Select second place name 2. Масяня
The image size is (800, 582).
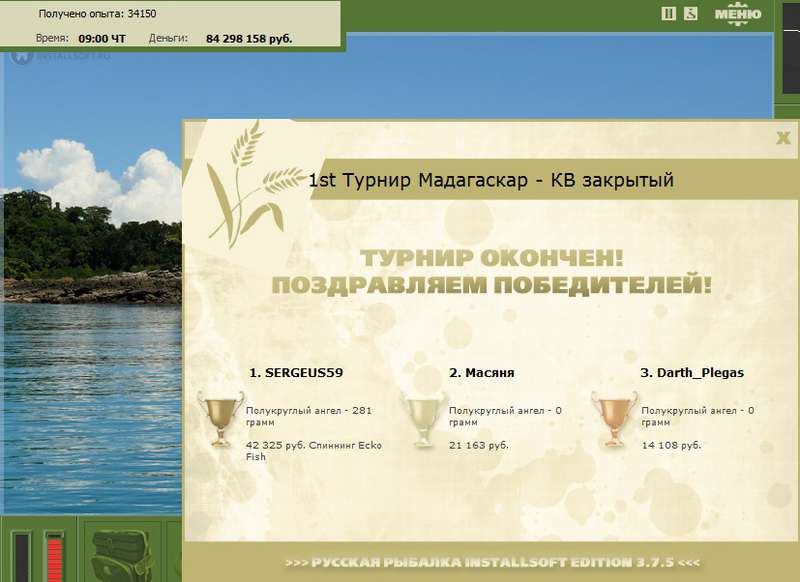click(482, 373)
